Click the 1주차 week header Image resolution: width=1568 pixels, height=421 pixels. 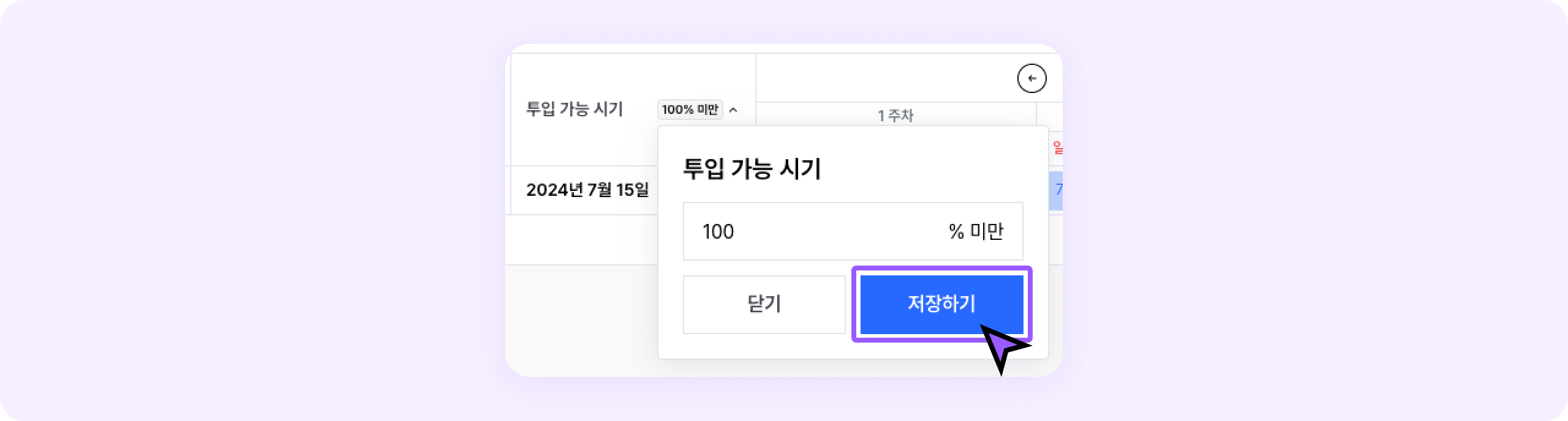tap(895, 115)
